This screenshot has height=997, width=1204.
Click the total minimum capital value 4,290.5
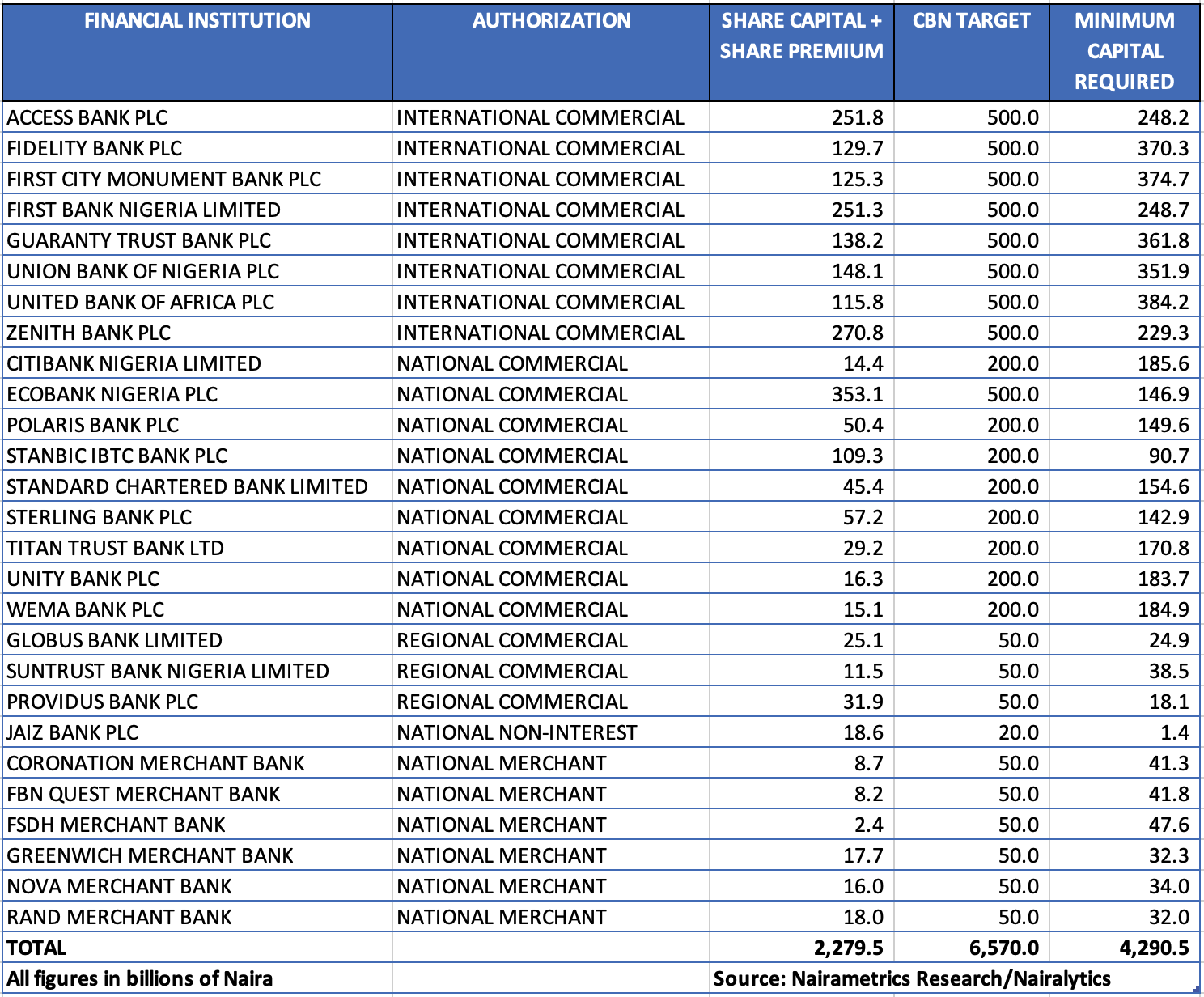[1154, 948]
